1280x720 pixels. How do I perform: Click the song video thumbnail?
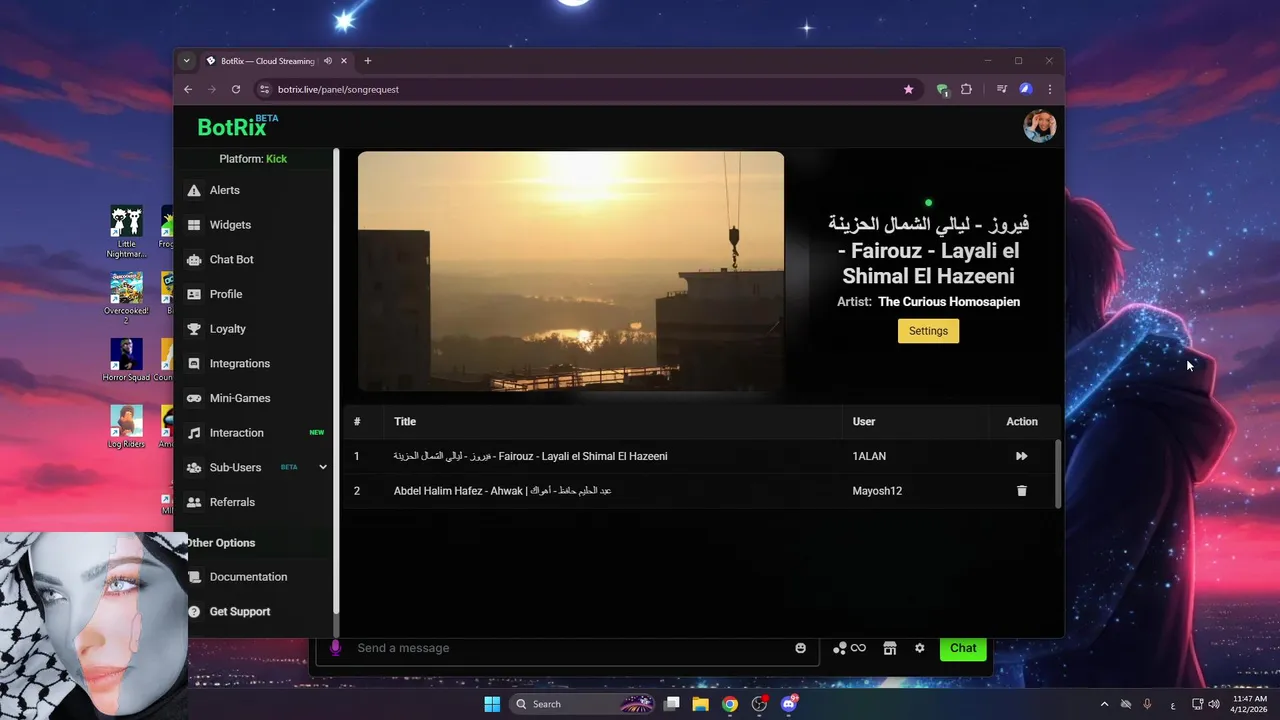(x=571, y=271)
